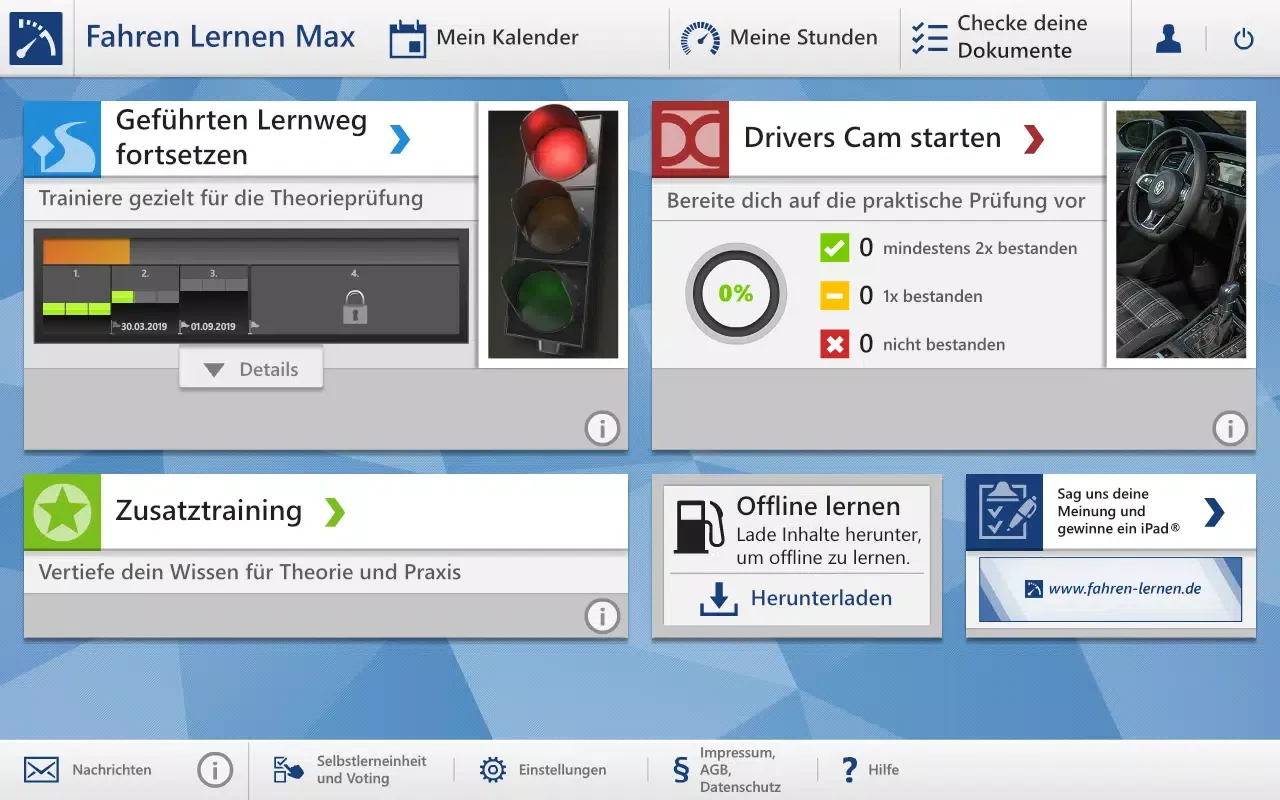The image size is (1280, 800).
Task: Click info icon next to Nachrichten
Action: click(215, 770)
